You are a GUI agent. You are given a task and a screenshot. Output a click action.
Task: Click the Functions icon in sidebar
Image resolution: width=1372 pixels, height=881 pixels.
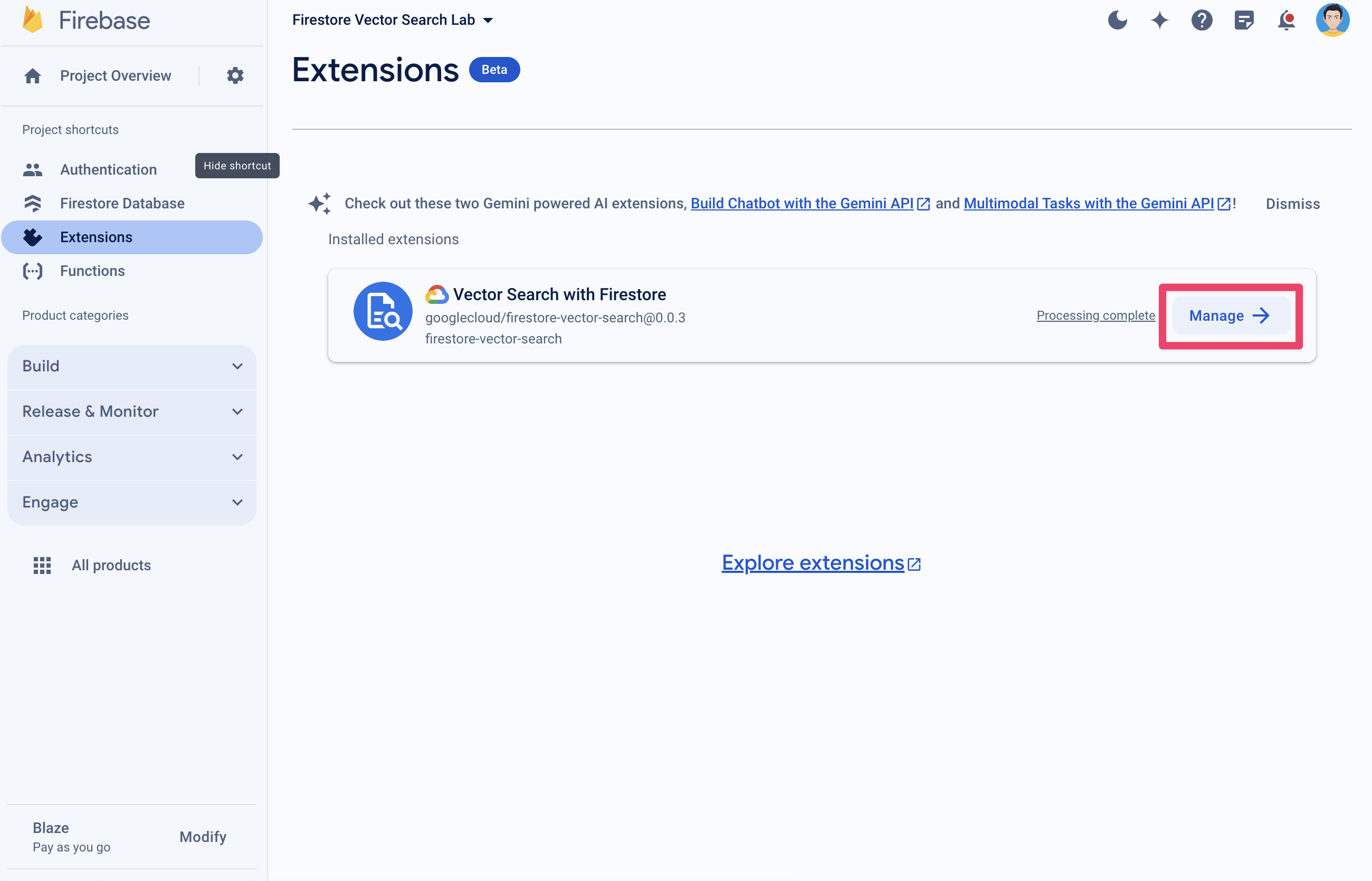click(32, 270)
